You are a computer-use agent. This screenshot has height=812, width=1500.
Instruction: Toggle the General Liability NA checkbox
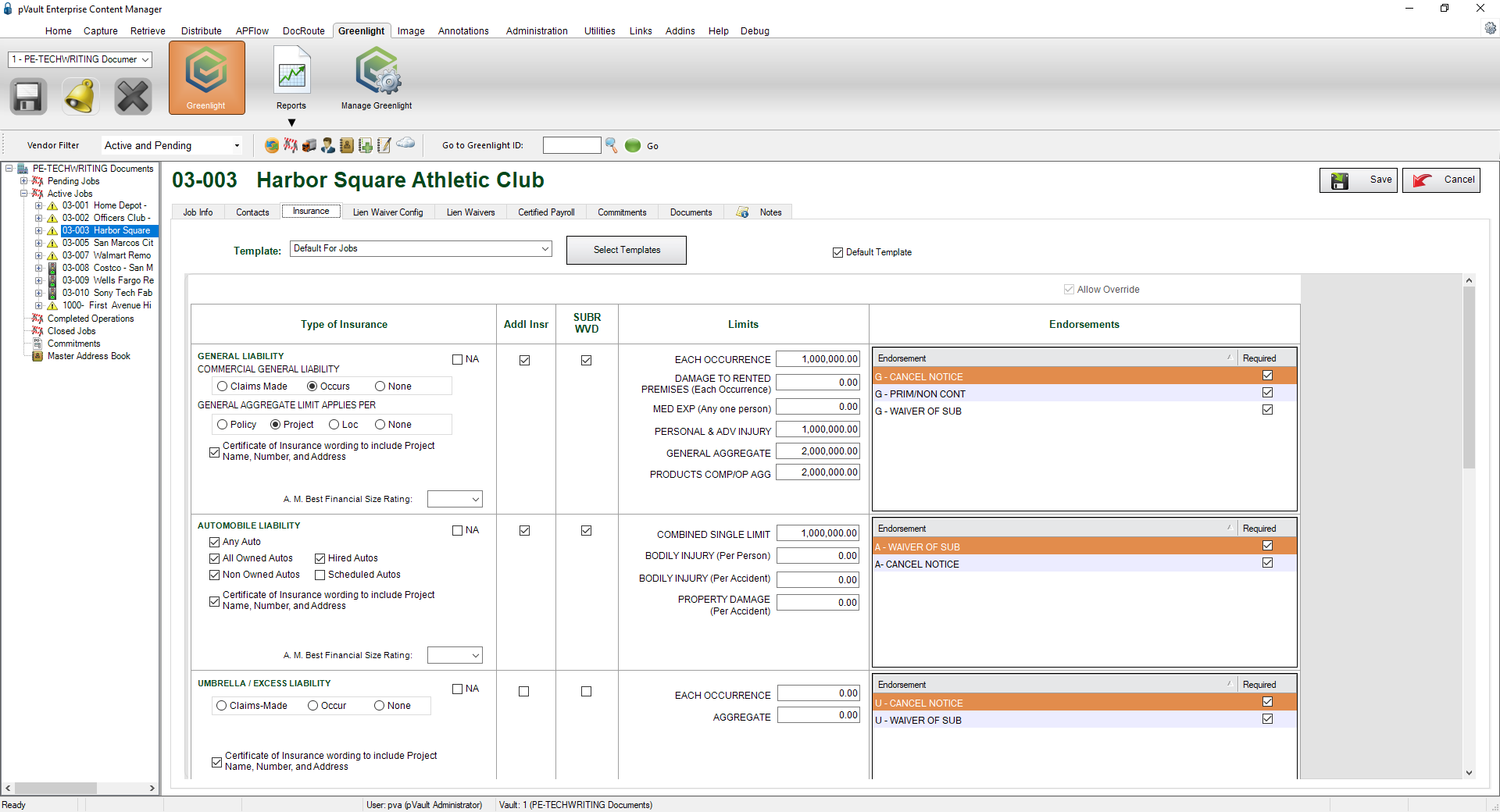pyautogui.click(x=457, y=360)
